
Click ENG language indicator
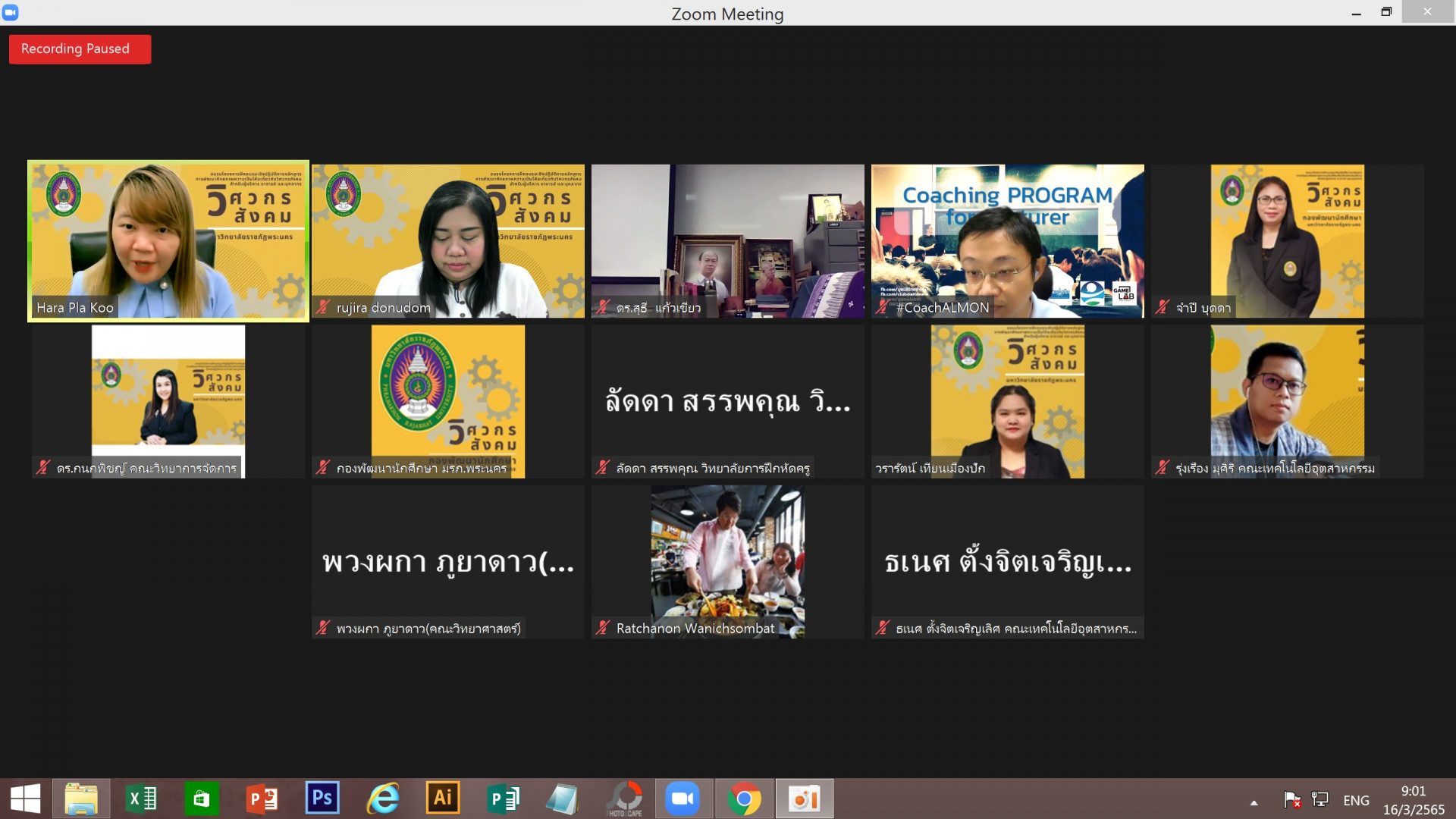(x=1356, y=800)
